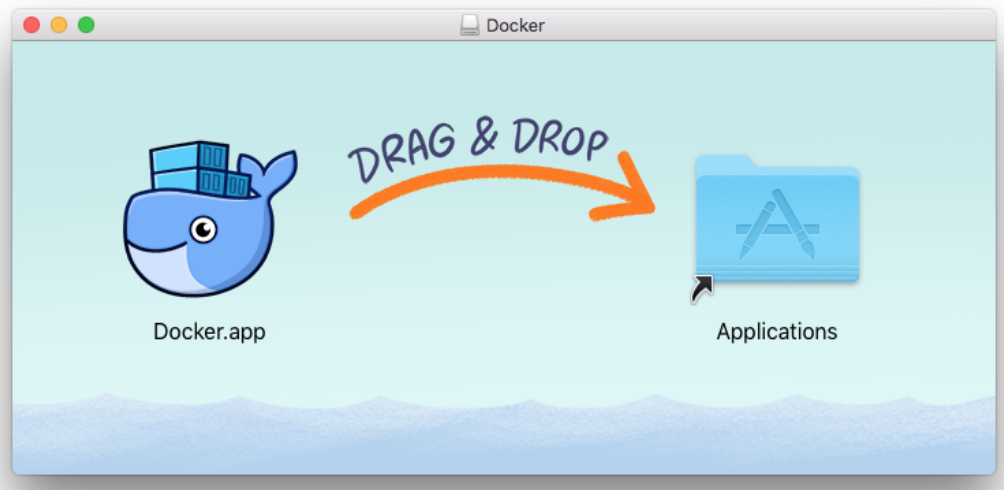Screen dimensions: 1004x490
Task: Maximize the Docker window with green button
Action: 86,25
